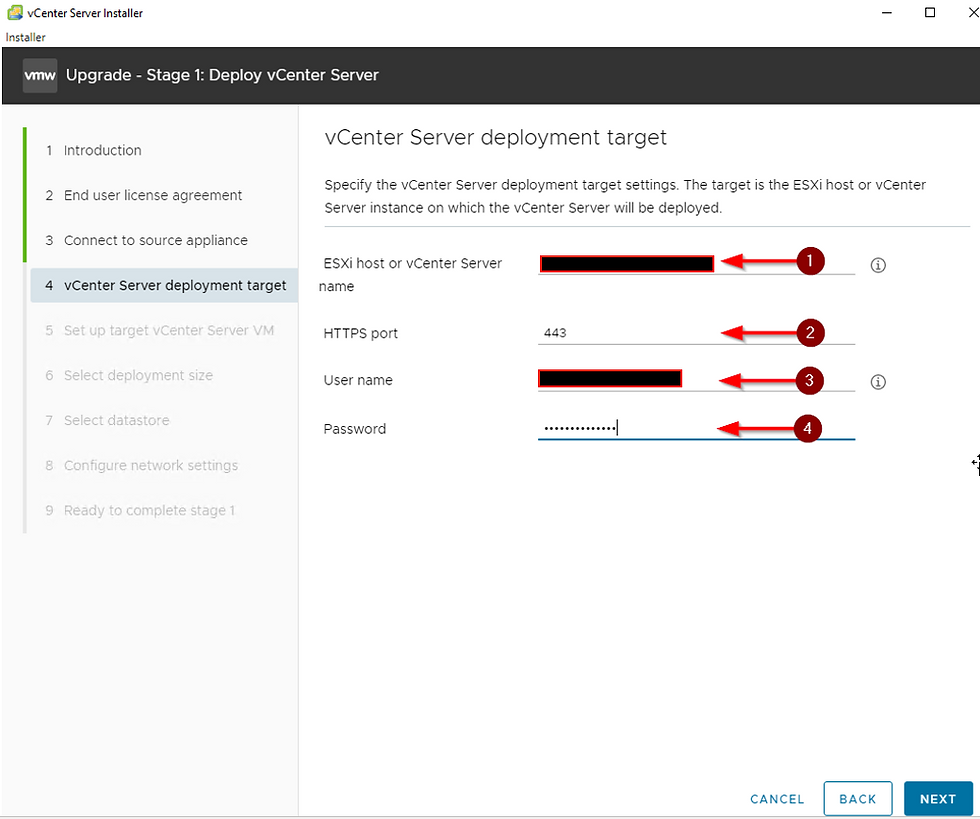This screenshot has height=819, width=980.
Task: Select Set up target vCenter Server VM step
Action: (160, 331)
